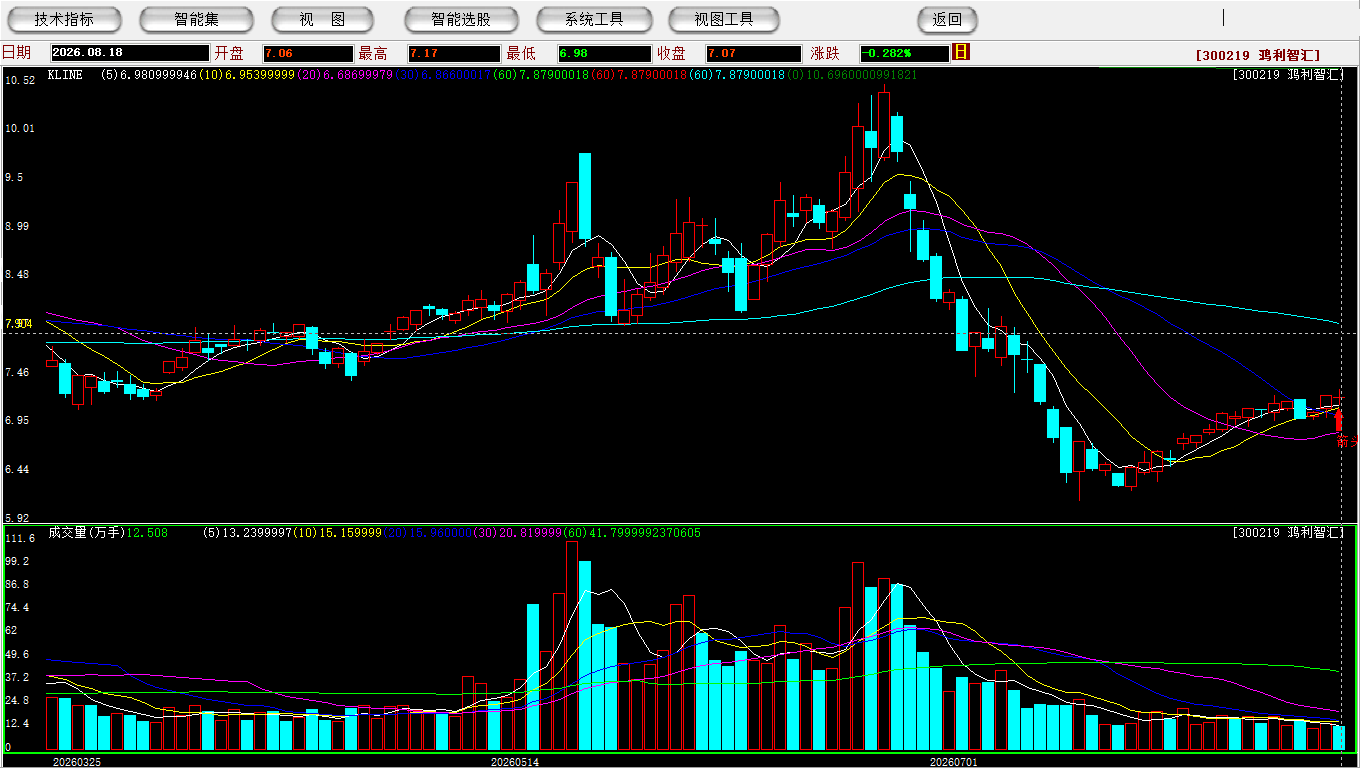Viewport: 1360px width, 768px height.
Task: Click the 最低 value field 6.98
Action: coord(604,53)
